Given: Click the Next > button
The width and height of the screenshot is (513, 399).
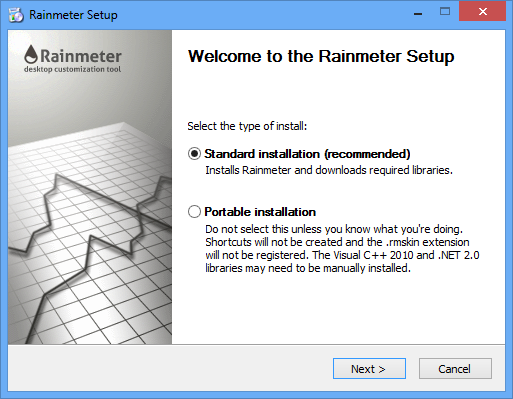Looking at the screenshot, I should coord(369,369).
